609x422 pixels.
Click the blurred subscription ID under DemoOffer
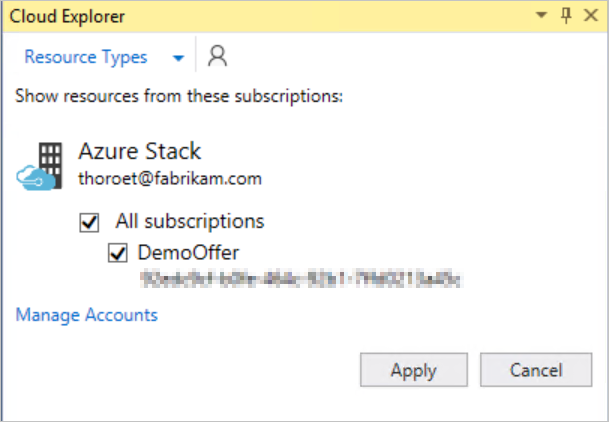[300, 279]
